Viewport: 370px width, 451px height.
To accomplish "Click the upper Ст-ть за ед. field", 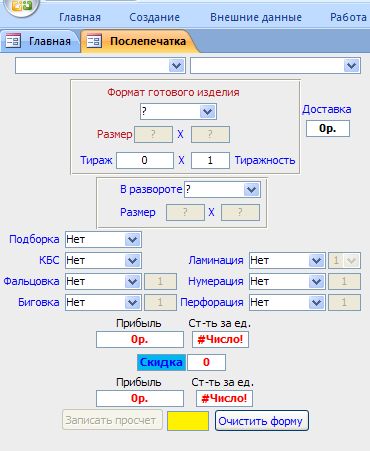I will [x=220, y=340].
